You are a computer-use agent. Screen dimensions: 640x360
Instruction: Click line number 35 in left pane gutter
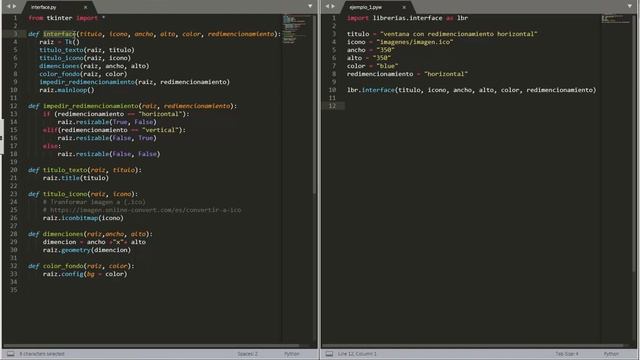coord(13,290)
